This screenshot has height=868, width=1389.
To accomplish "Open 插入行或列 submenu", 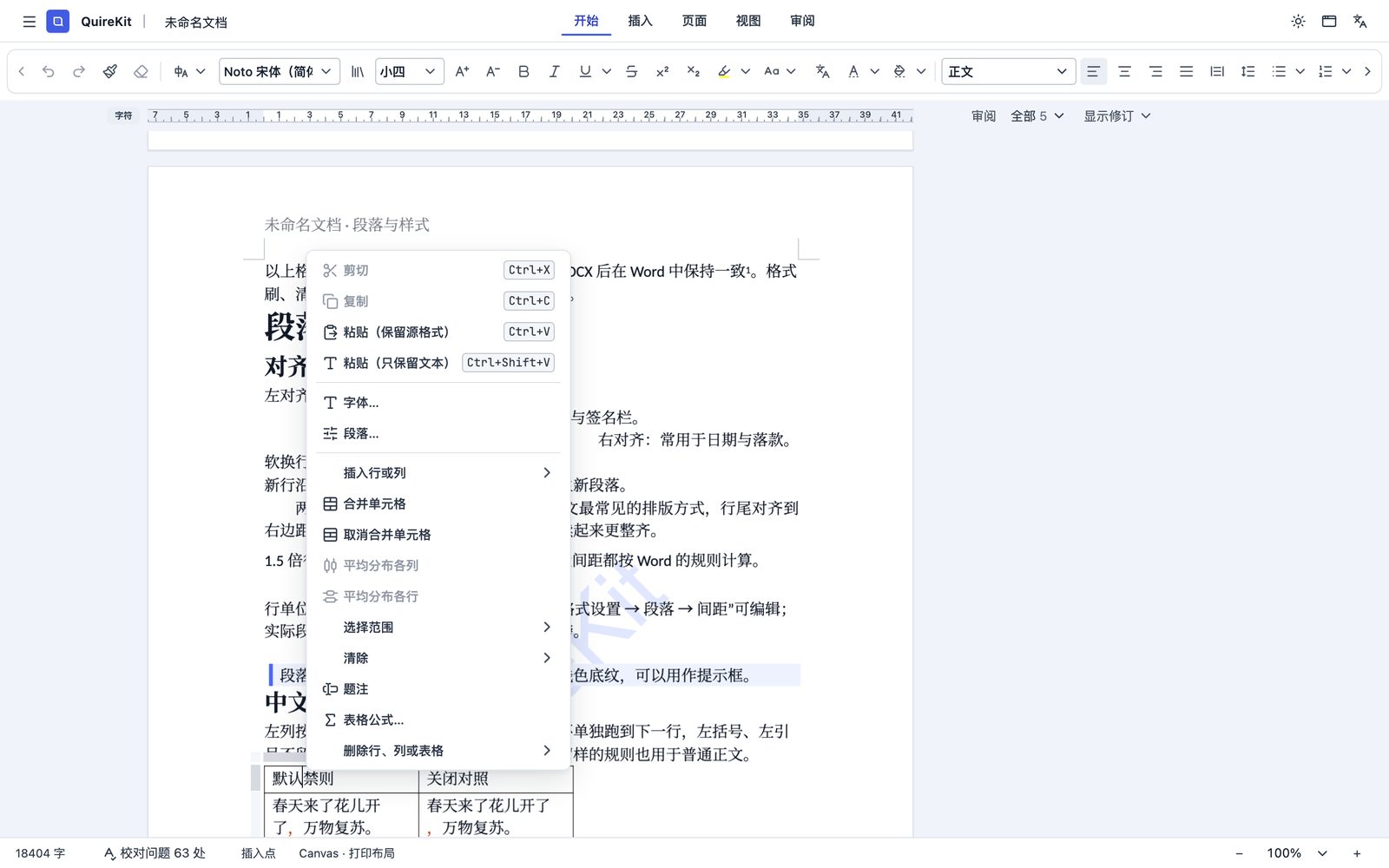I will (x=438, y=473).
